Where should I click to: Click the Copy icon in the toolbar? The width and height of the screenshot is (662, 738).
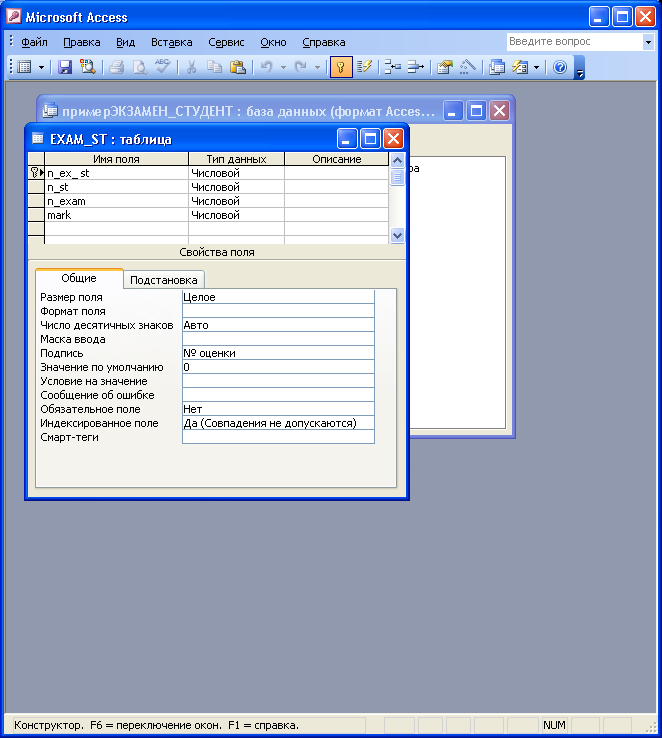pyautogui.click(x=215, y=67)
